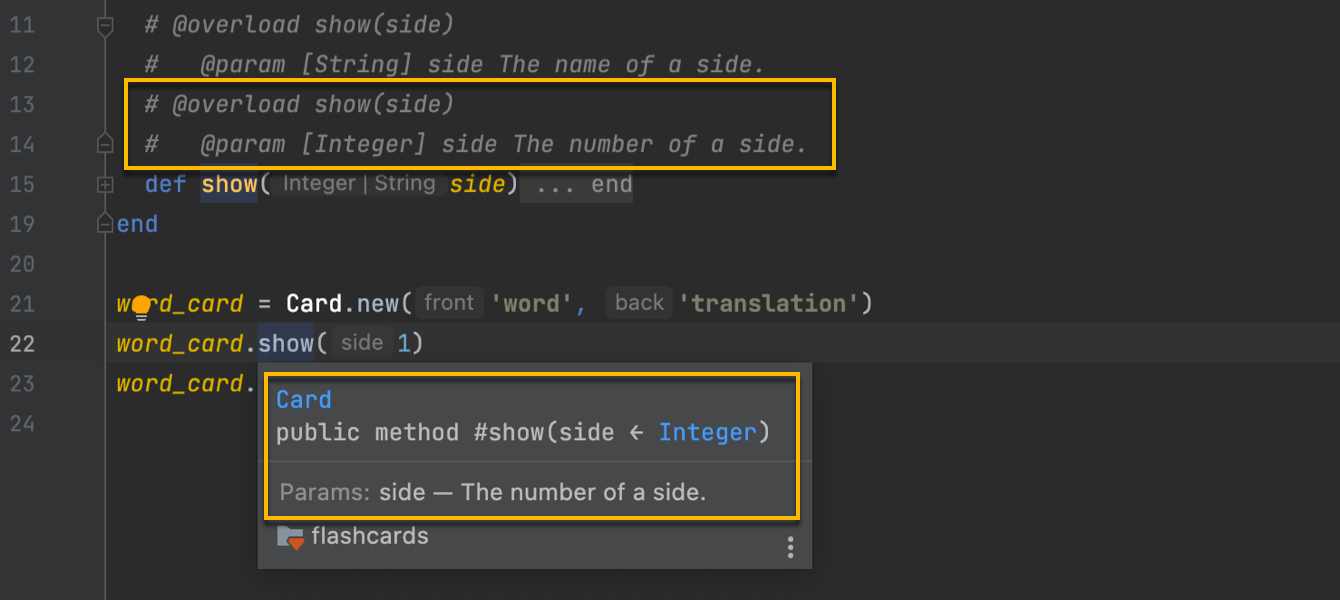Click line number 22 in the gutter
This screenshot has height=600, width=1340.
pyautogui.click(x=22, y=344)
